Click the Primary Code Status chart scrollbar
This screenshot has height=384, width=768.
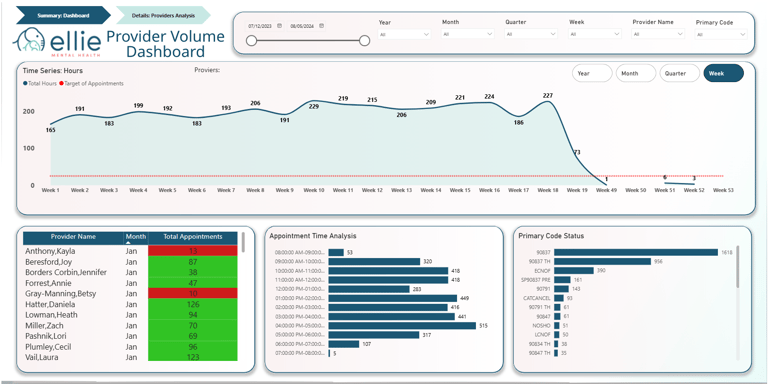click(x=738, y=266)
